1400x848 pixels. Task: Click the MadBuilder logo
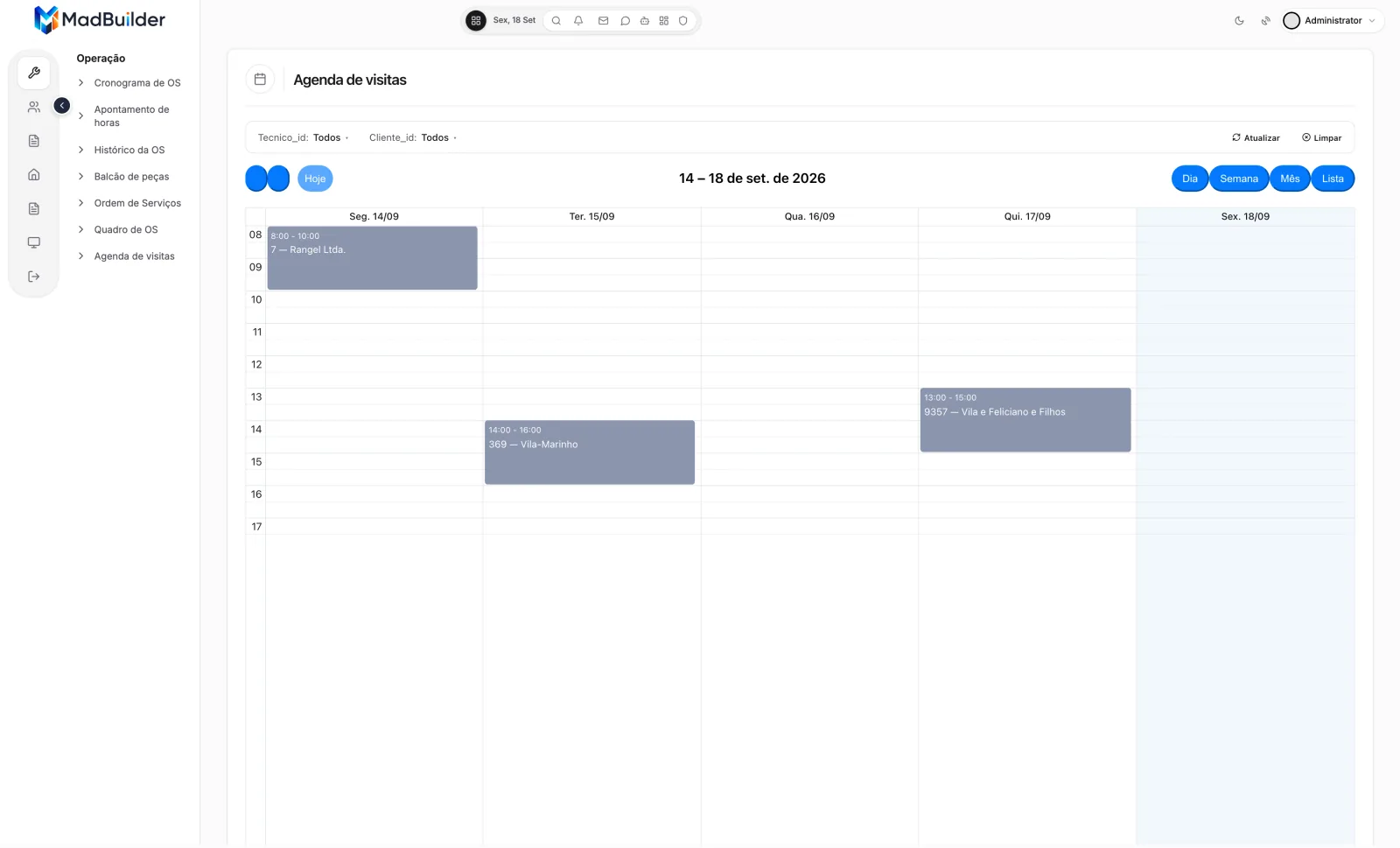[x=99, y=19]
